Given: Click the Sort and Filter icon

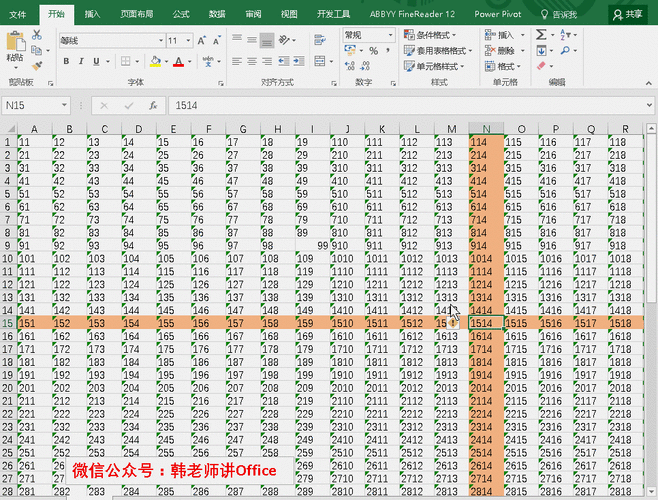Looking at the screenshot, I should pyautogui.click(x=565, y=35).
